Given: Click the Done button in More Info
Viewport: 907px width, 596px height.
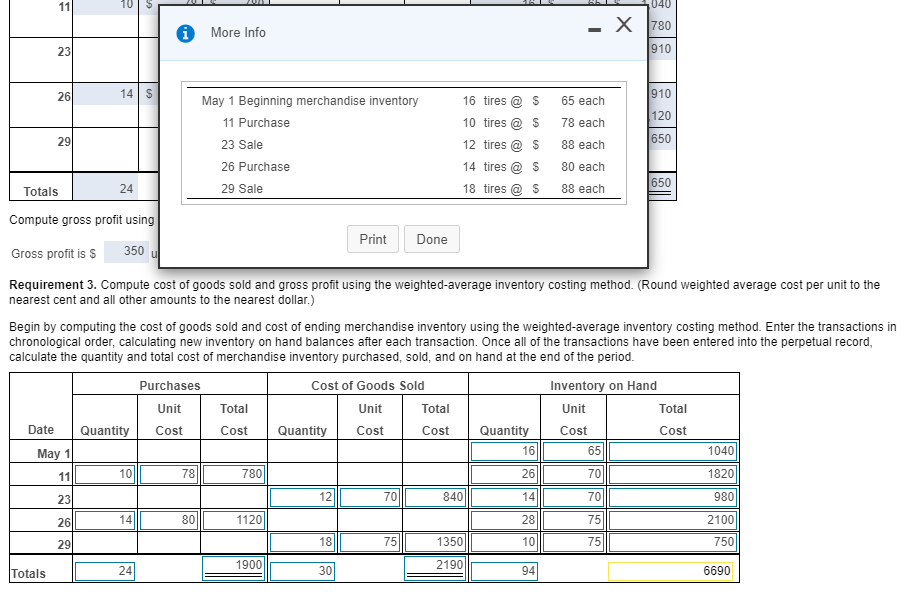Looking at the screenshot, I should 432,239.
